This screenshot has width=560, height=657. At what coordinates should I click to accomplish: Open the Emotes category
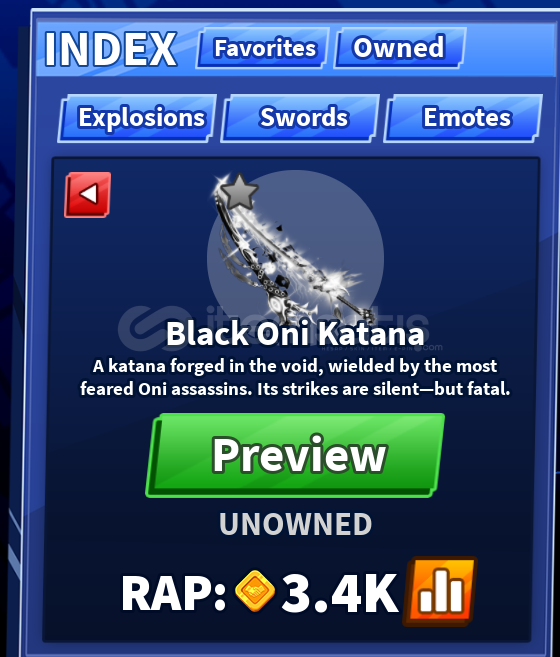coord(463,118)
